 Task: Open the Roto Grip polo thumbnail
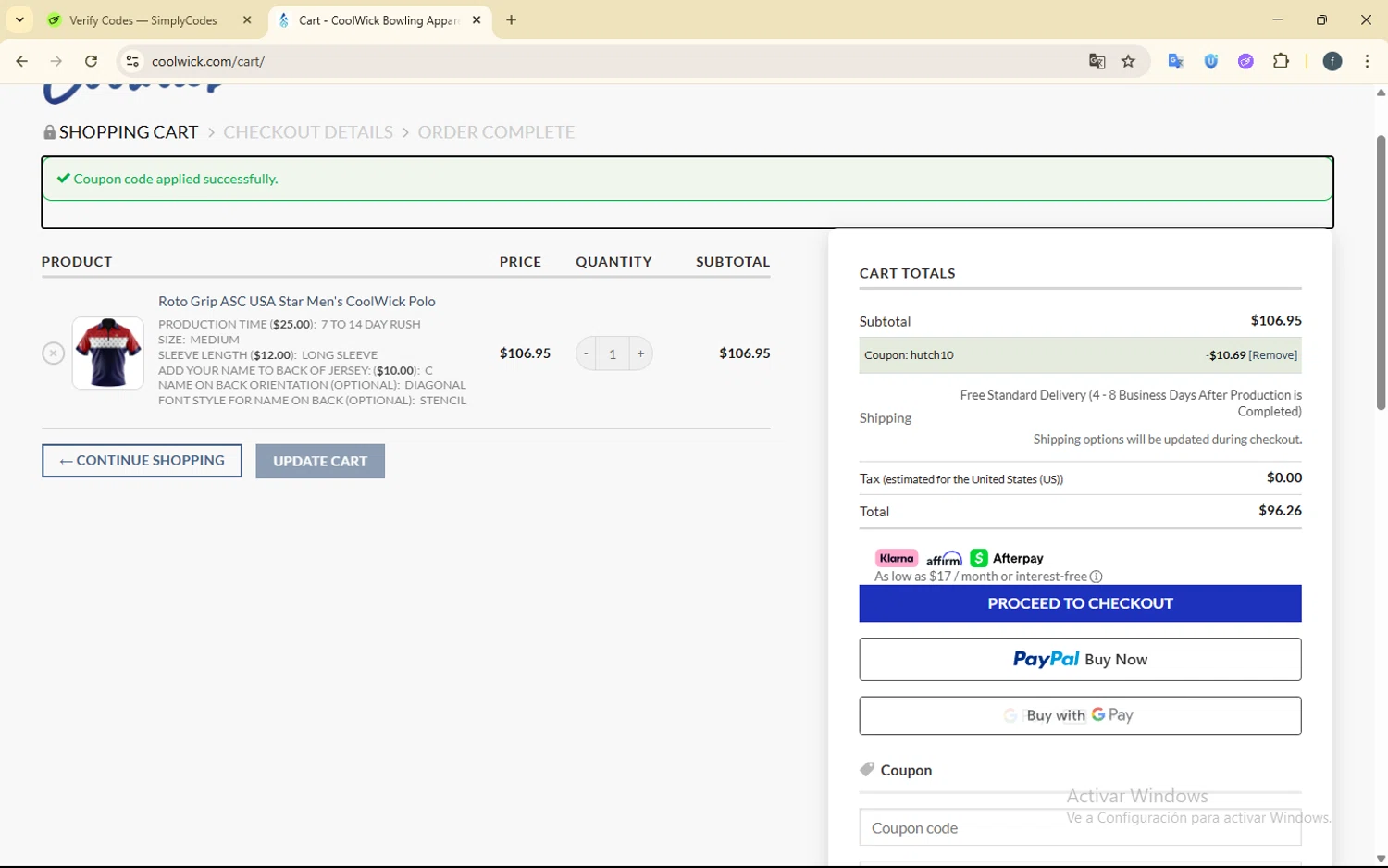pos(108,353)
